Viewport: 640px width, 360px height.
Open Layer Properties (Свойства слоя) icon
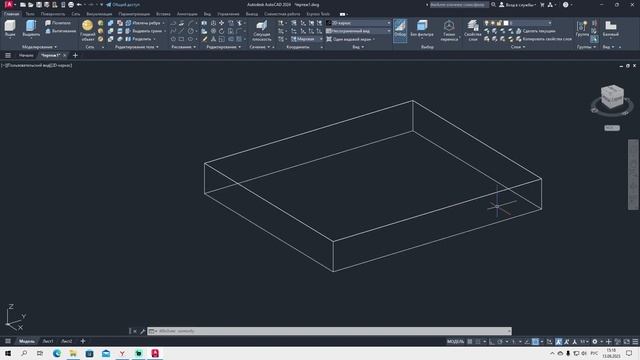tap(473, 25)
